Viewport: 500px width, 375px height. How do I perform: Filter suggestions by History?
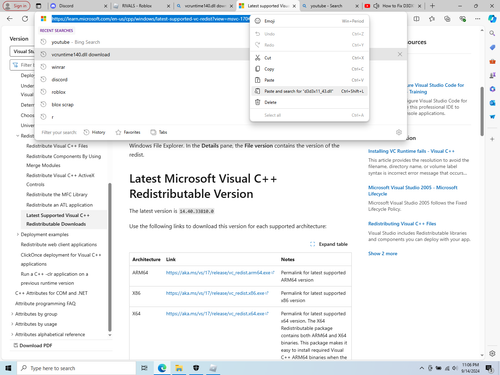[x=94, y=132]
